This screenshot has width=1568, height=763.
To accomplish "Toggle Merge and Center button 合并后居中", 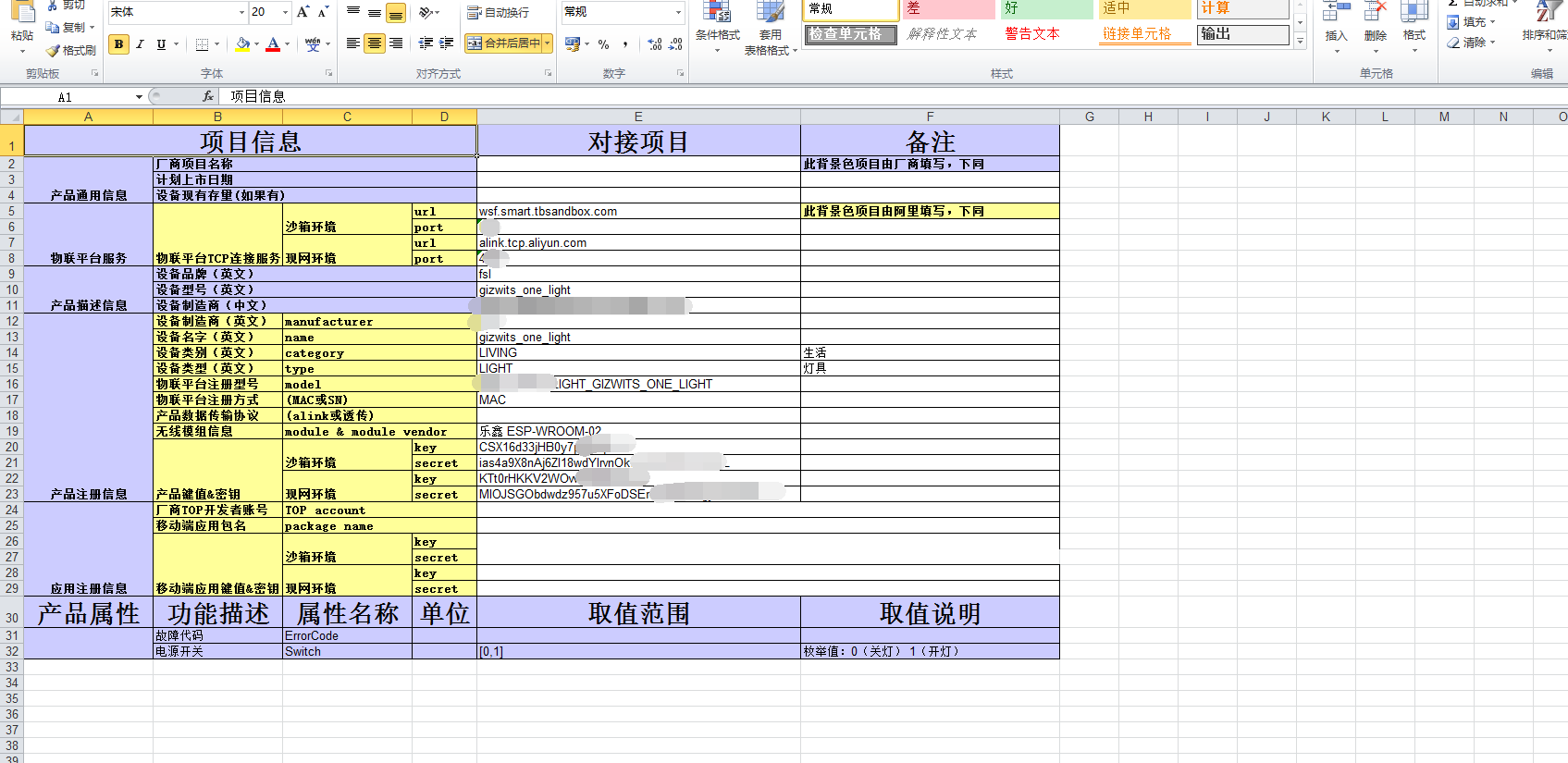I will 503,43.
